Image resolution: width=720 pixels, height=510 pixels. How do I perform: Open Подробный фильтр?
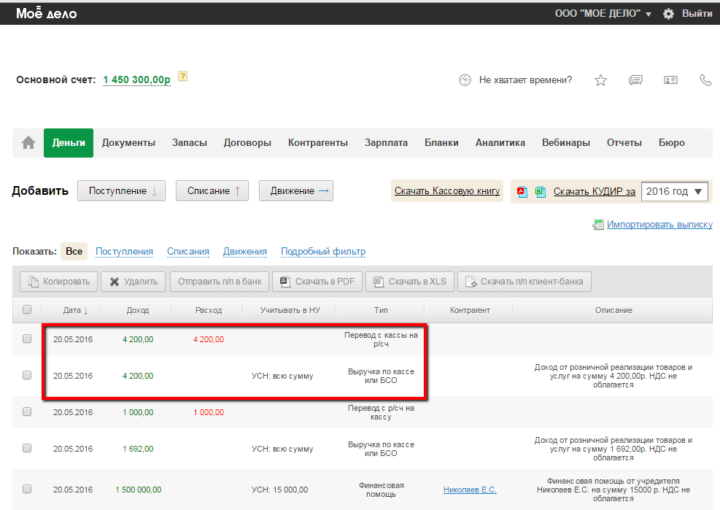pos(323,252)
